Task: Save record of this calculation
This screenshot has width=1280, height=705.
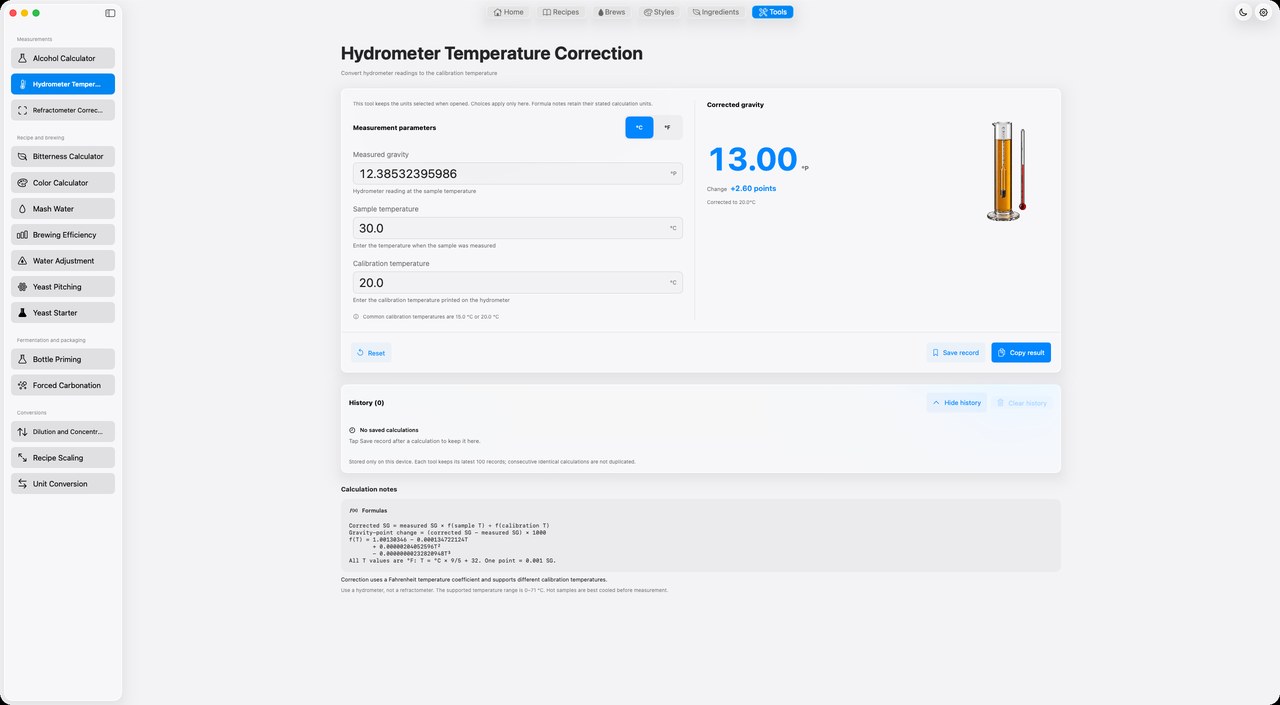Action: [x=956, y=353]
